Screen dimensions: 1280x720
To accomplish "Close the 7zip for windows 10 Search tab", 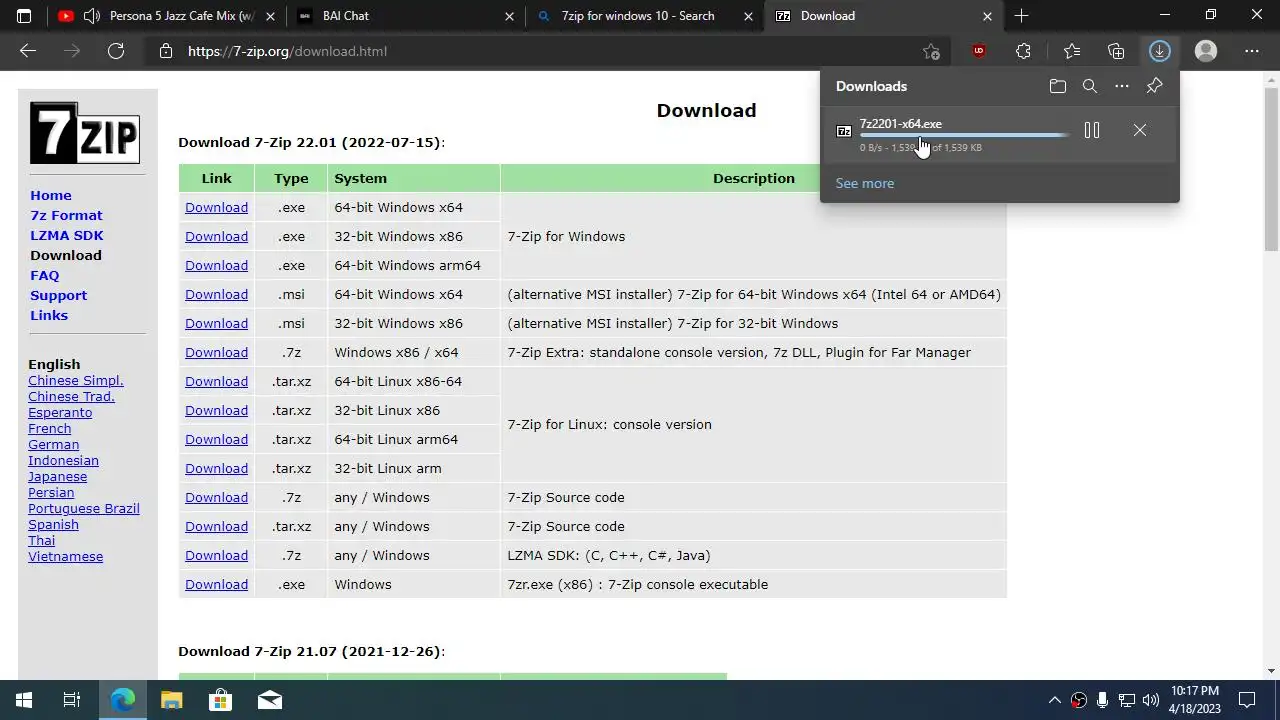I will pyautogui.click(x=748, y=16).
